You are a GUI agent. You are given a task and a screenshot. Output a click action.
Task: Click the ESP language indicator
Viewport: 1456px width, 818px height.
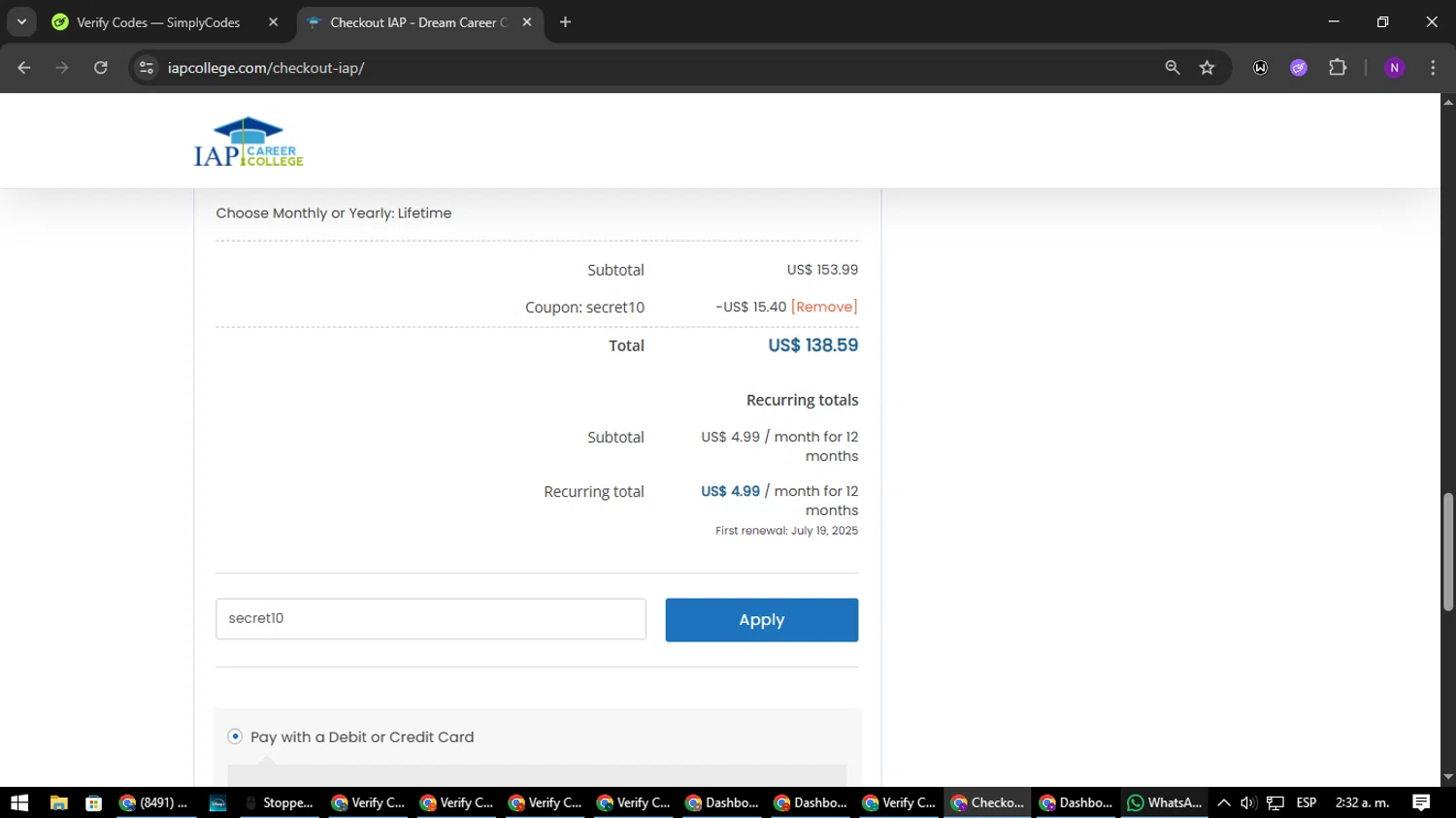click(x=1307, y=802)
